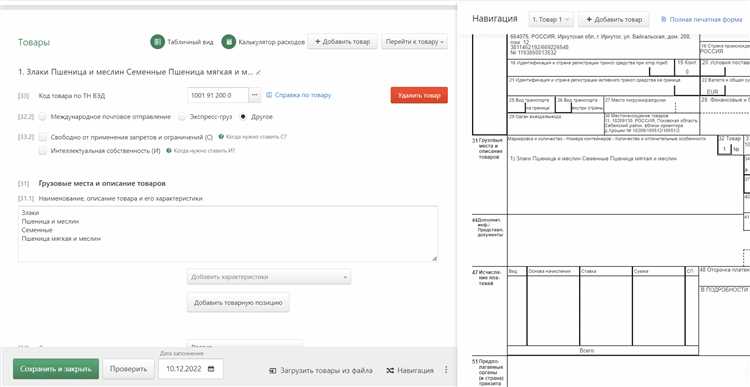The width and height of the screenshot is (750, 387).
Task: Open the Полная печатная форма link
Action: tap(701, 20)
